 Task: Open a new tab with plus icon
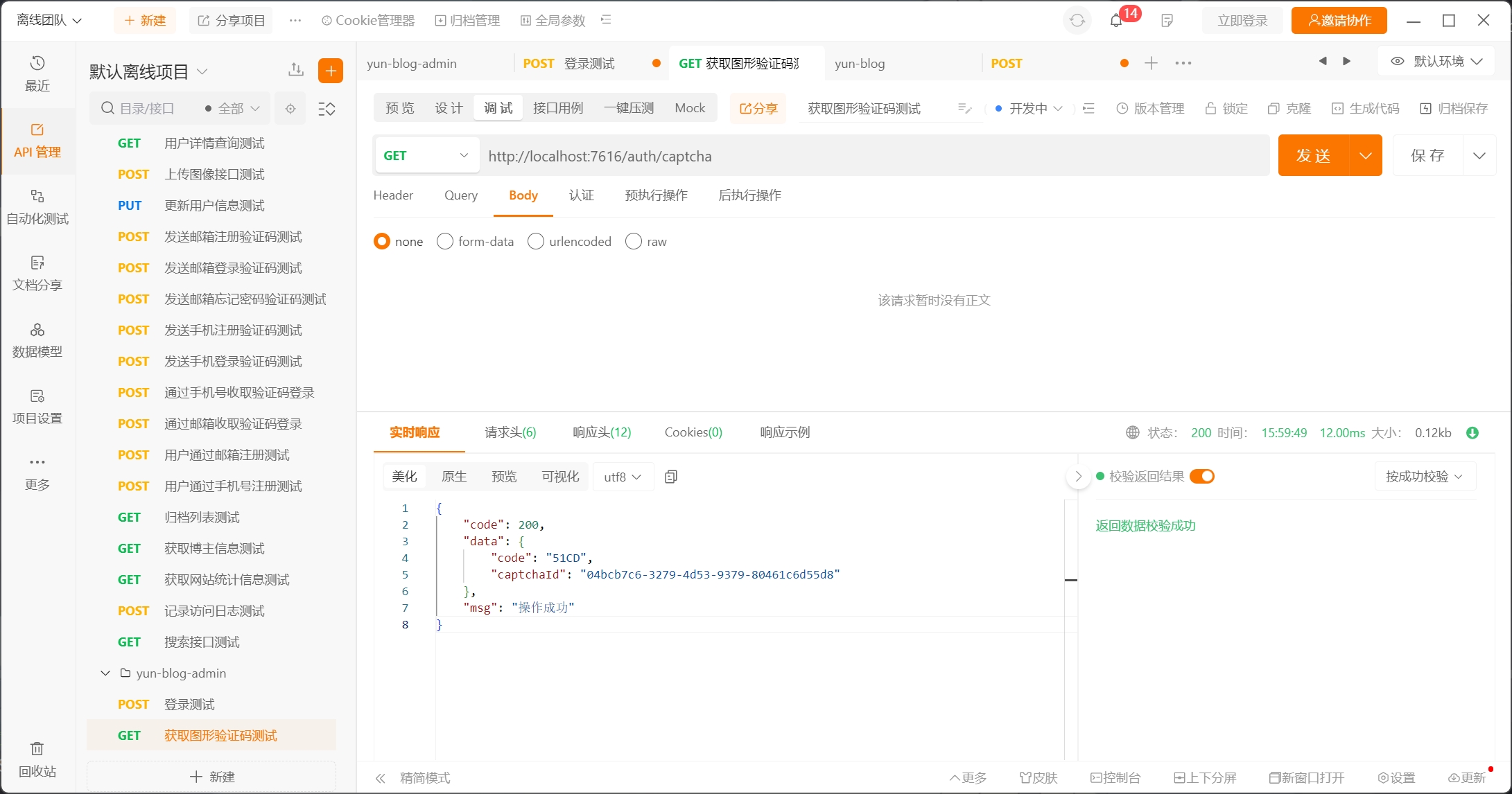click(x=1151, y=63)
